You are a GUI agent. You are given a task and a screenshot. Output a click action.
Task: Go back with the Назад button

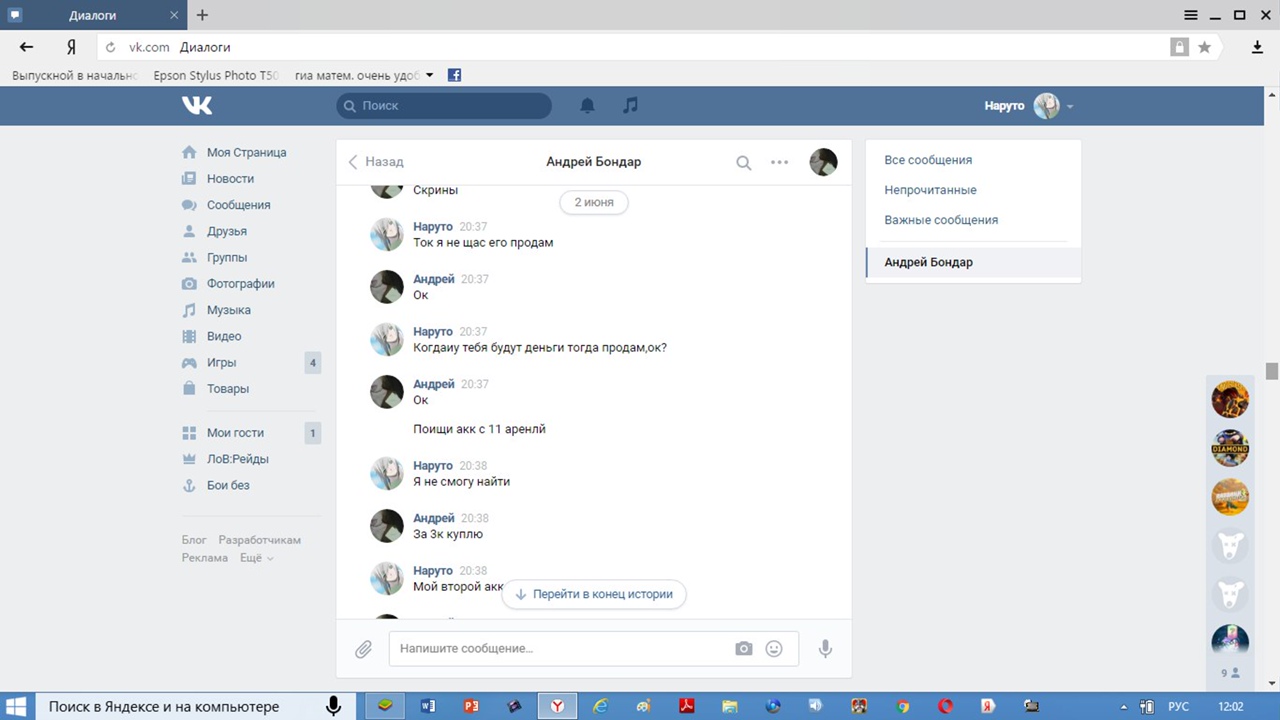pyautogui.click(x=376, y=162)
